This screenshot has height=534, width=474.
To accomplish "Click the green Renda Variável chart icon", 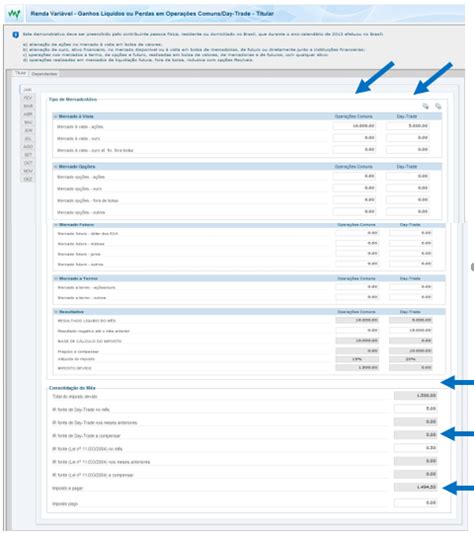I will 14,14.
